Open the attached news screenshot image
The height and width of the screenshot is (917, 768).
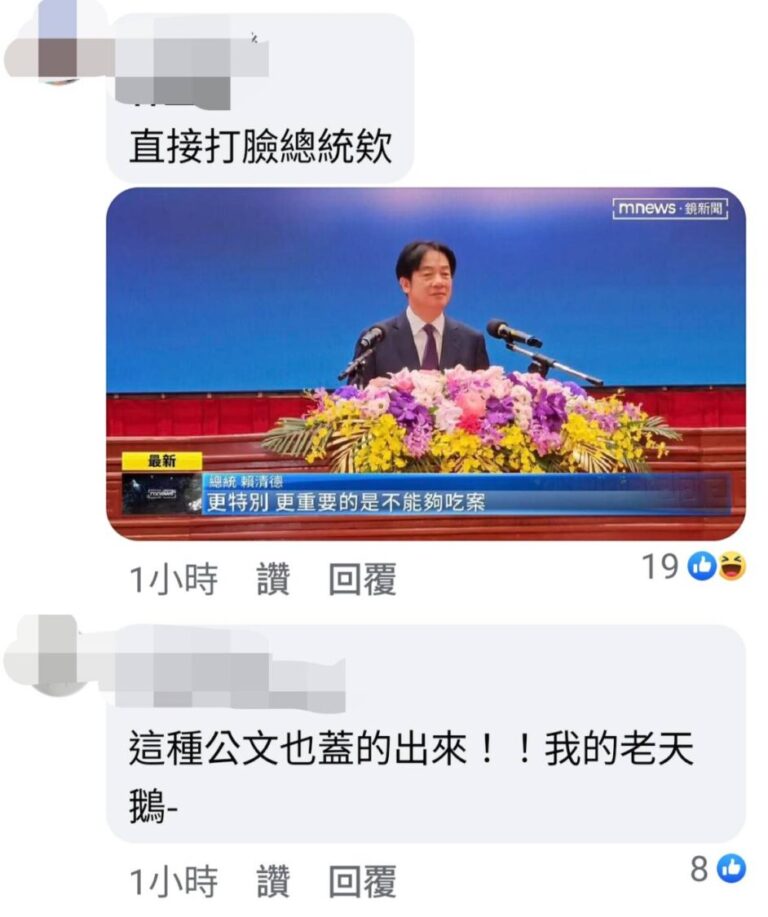coord(426,364)
